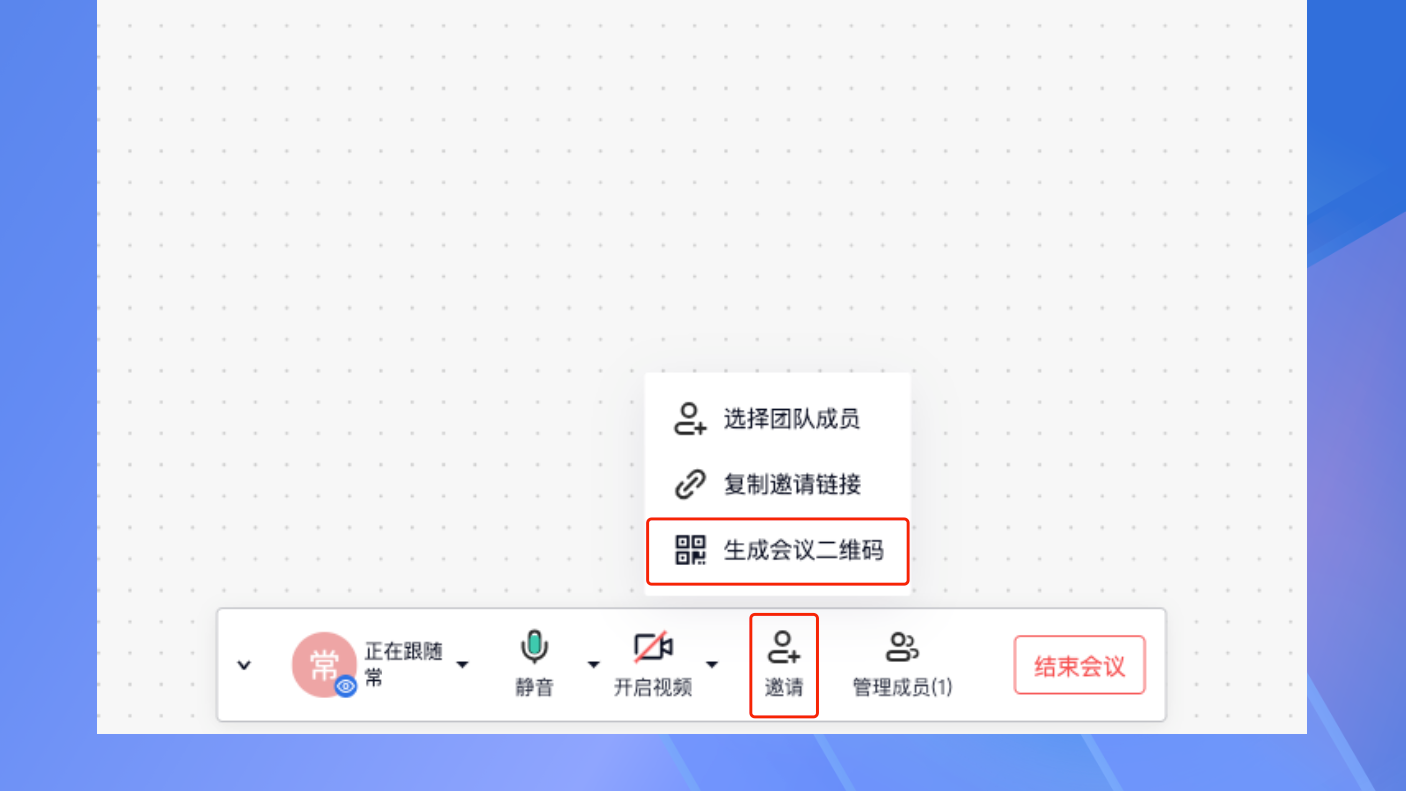Turn on video via the crossed camera icon

pos(653,647)
